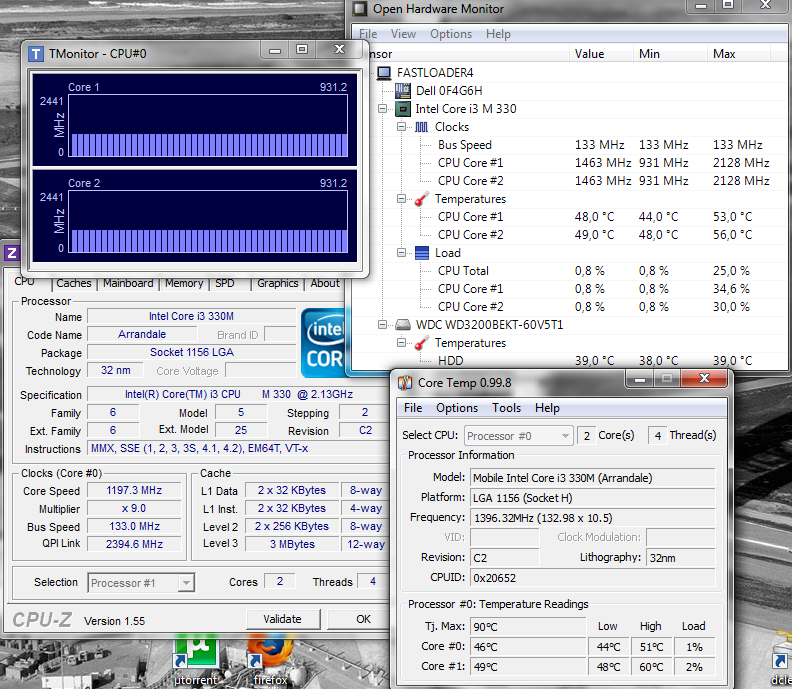This screenshot has height=689, width=792.
Task: Open Options menu in Open Hardware Monitor
Action: coord(451,34)
